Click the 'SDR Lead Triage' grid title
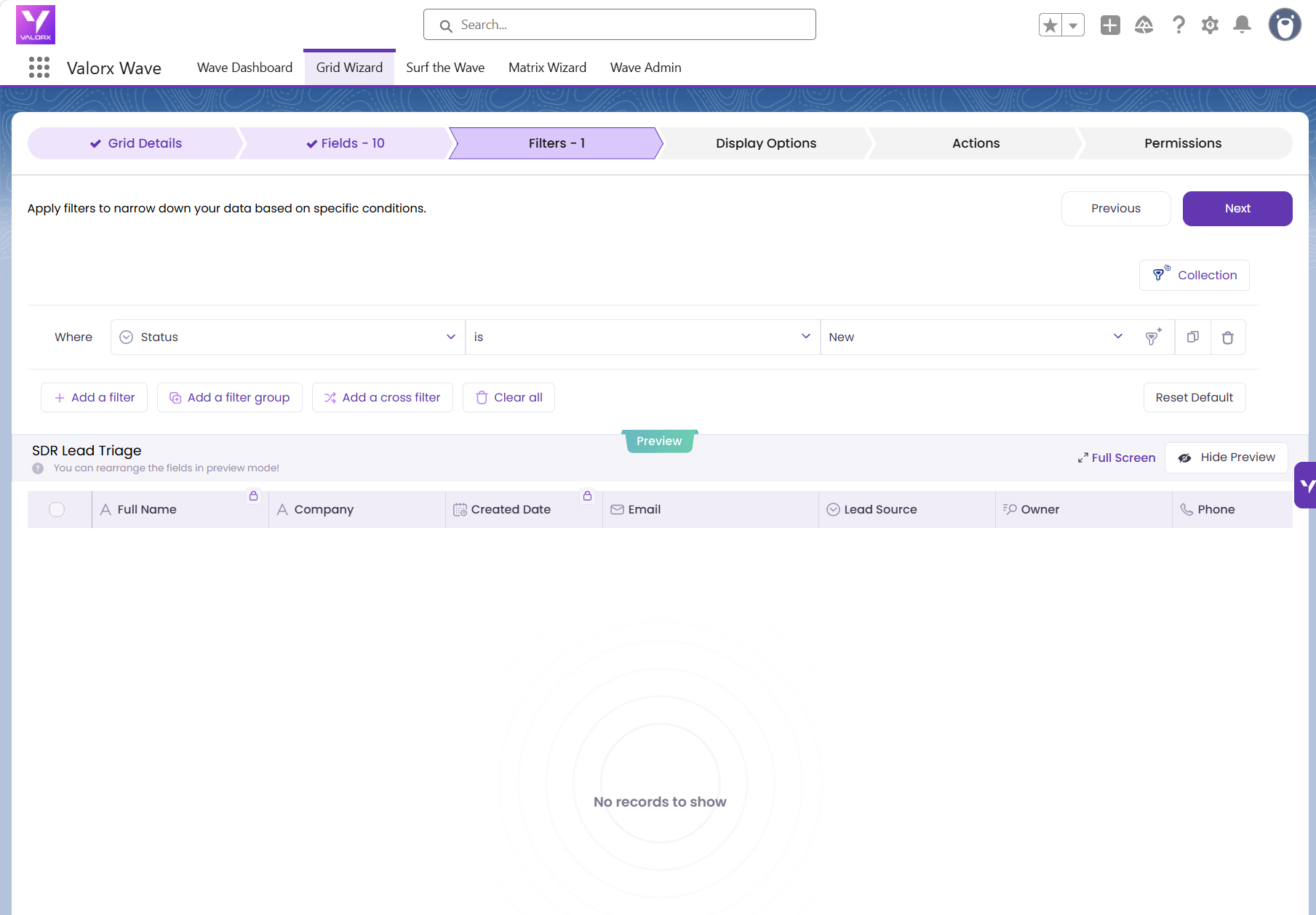This screenshot has width=1316, height=915. pyautogui.click(x=87, y=451)
